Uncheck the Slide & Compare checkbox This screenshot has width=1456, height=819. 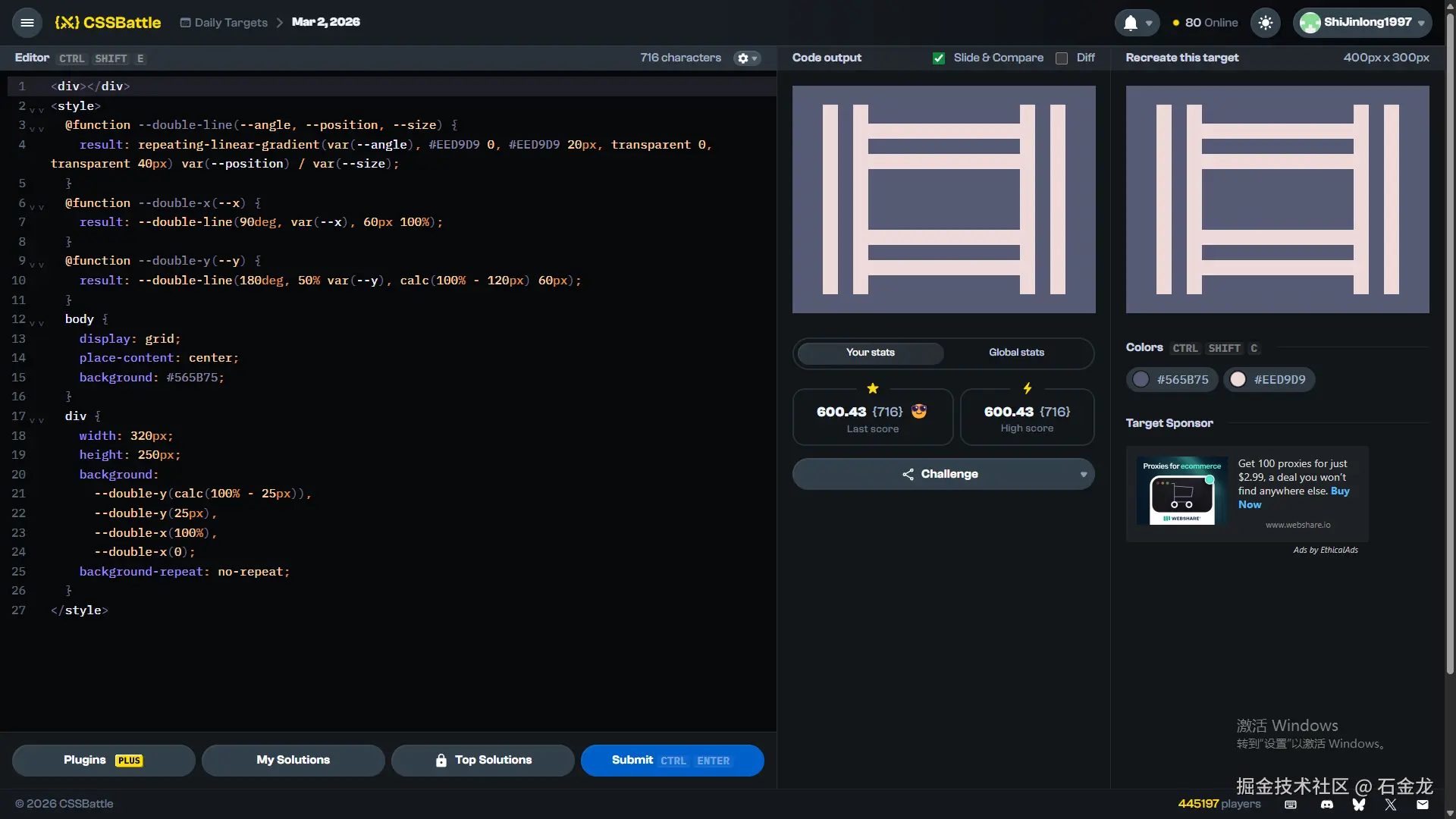(x=939, y=58)
